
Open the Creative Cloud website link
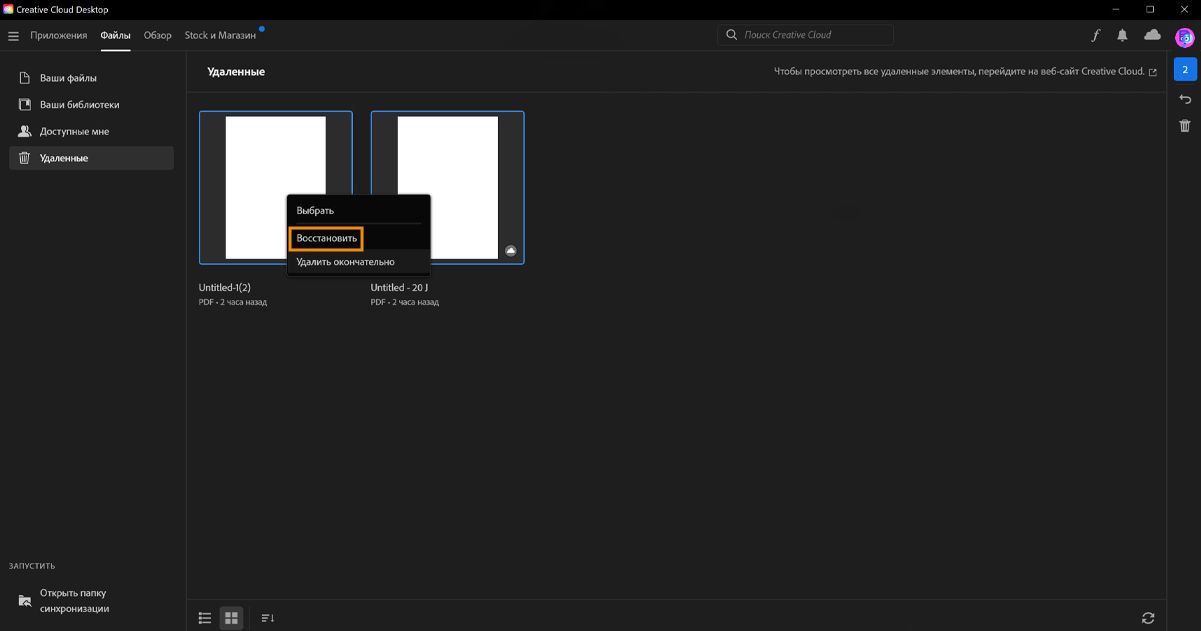click(966, 72)
